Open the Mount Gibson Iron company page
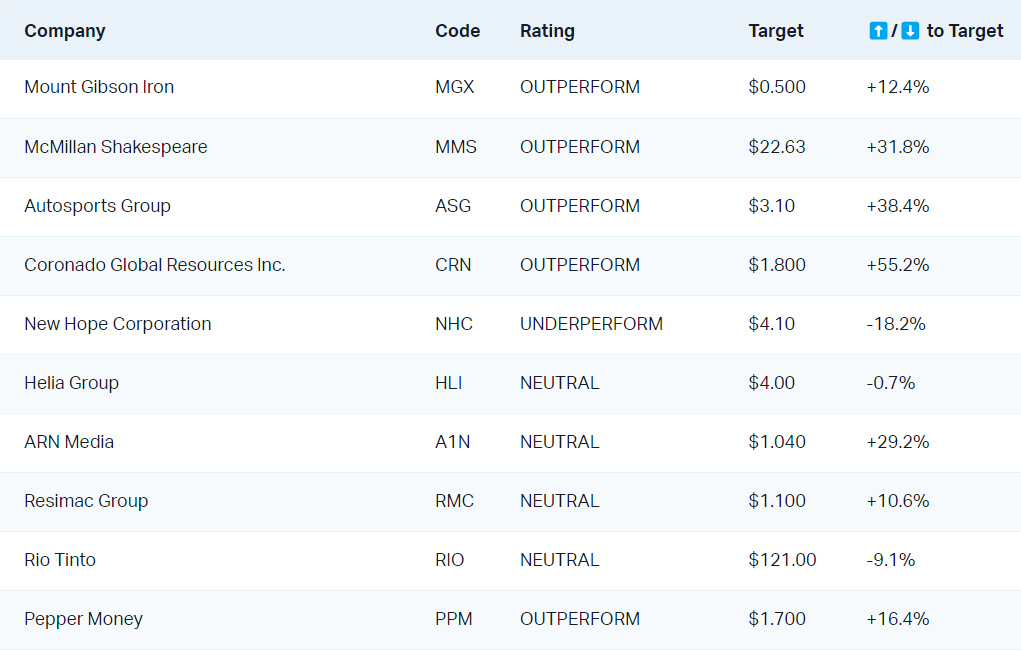 [x=98, y=87]
